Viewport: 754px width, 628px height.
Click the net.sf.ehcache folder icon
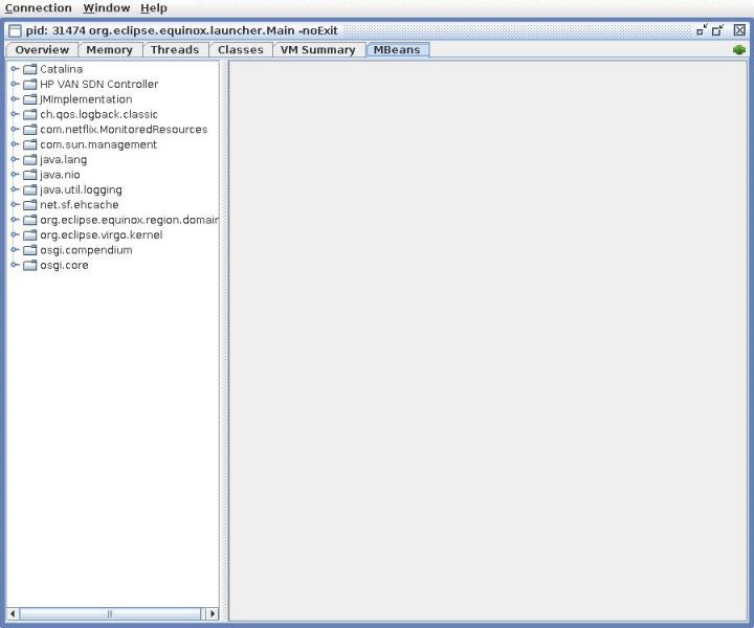(x=30, y=205)
